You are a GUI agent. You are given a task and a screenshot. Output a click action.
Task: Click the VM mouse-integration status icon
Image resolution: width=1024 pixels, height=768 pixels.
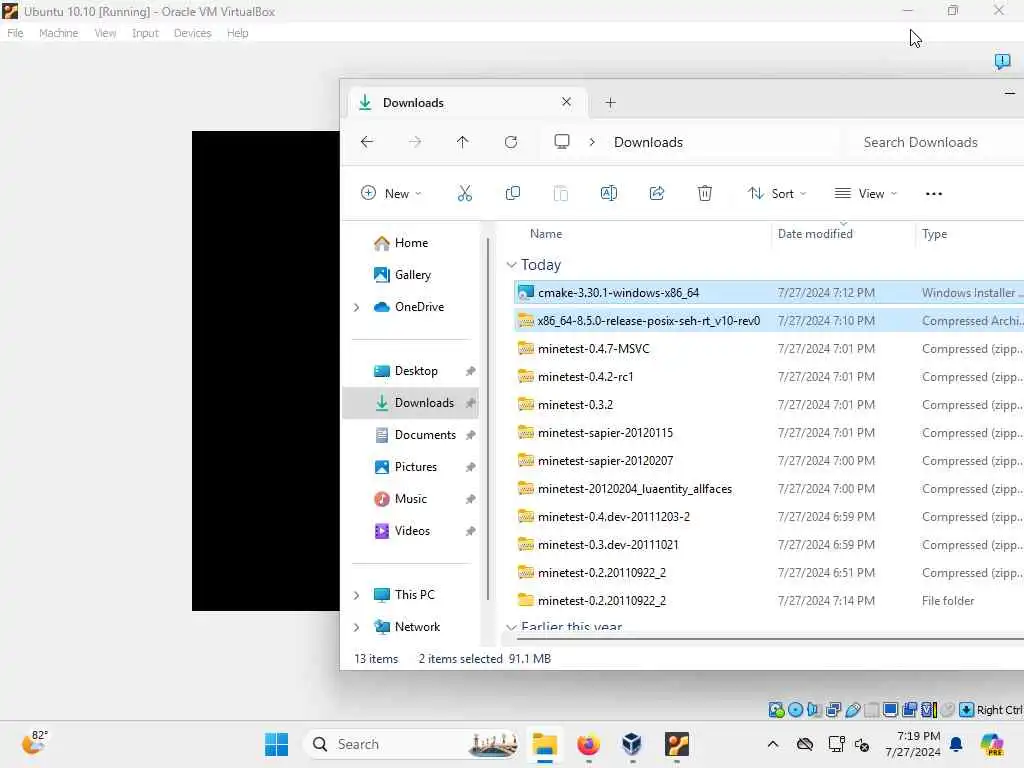click(948, 709)
